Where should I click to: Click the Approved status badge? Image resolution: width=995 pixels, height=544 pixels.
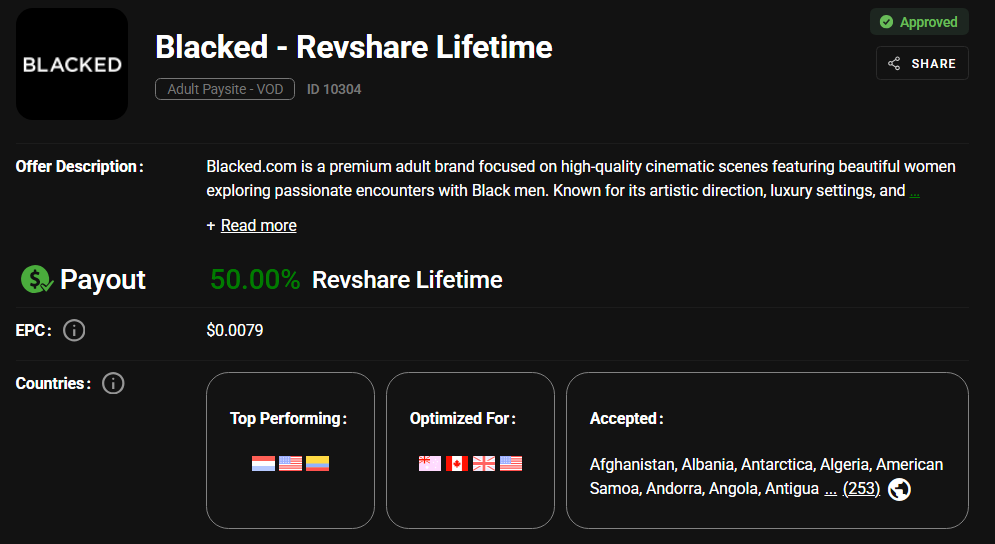[x=919, y=22]
